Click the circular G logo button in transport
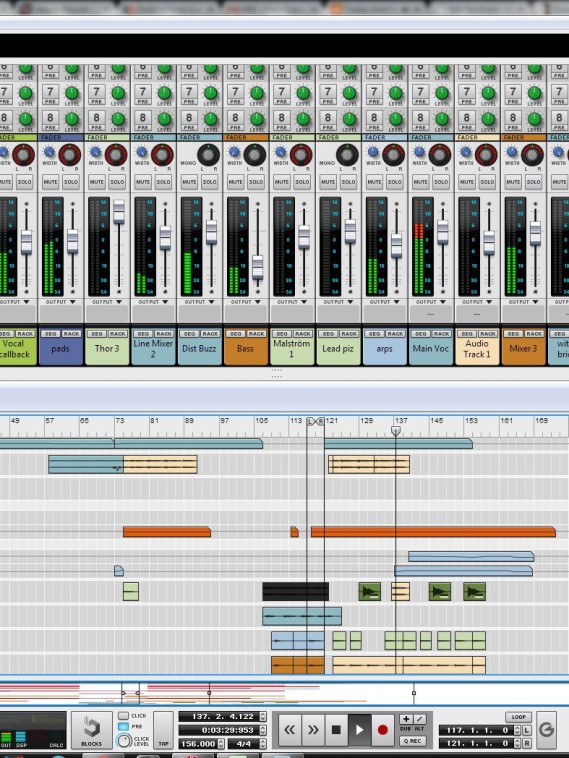 [547, 730]
